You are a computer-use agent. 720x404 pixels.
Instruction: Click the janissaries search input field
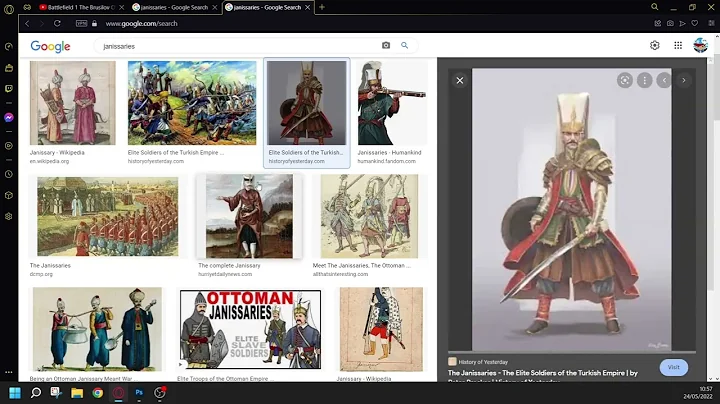pyautogui.click(x=239, y=46)
